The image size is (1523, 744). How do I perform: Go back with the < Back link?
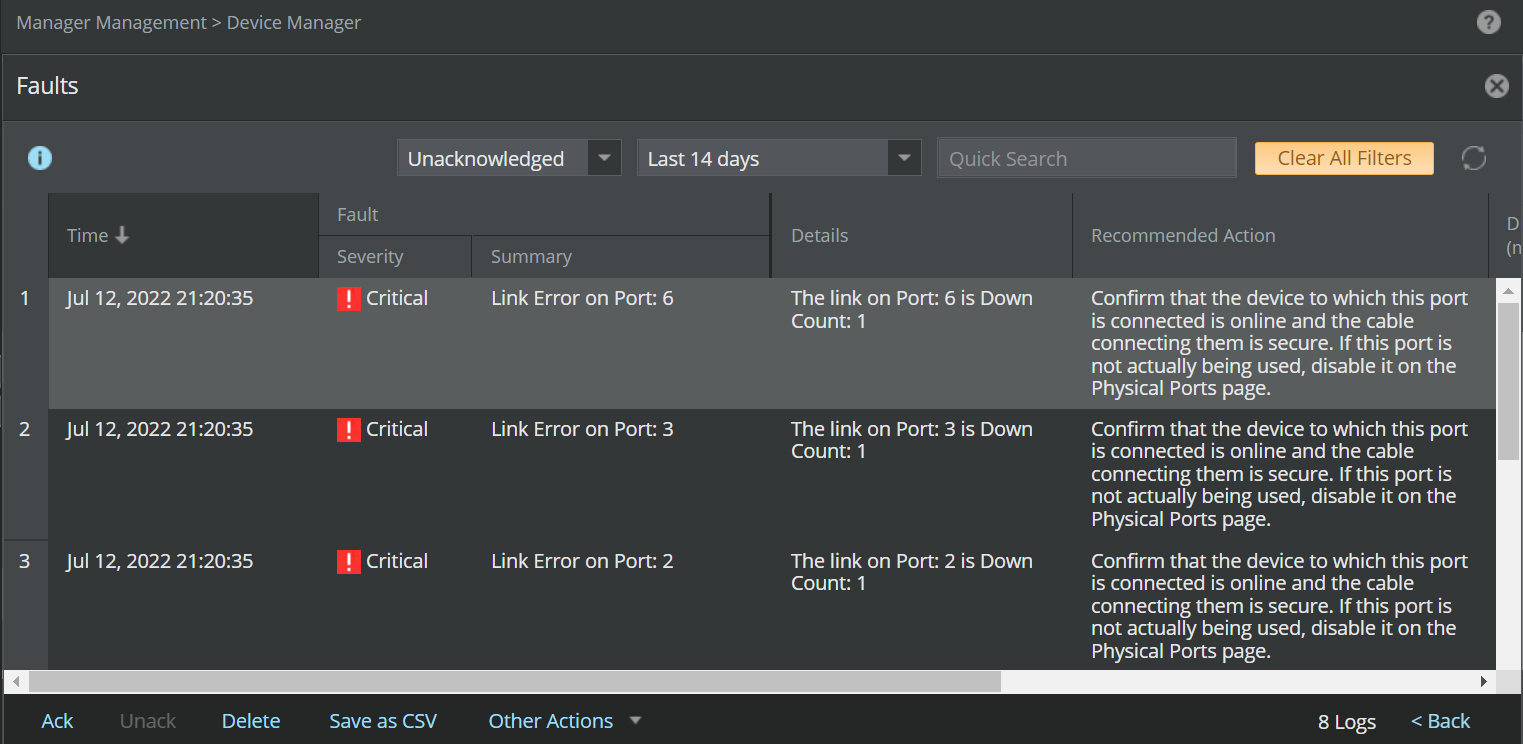coord(1441,721)
